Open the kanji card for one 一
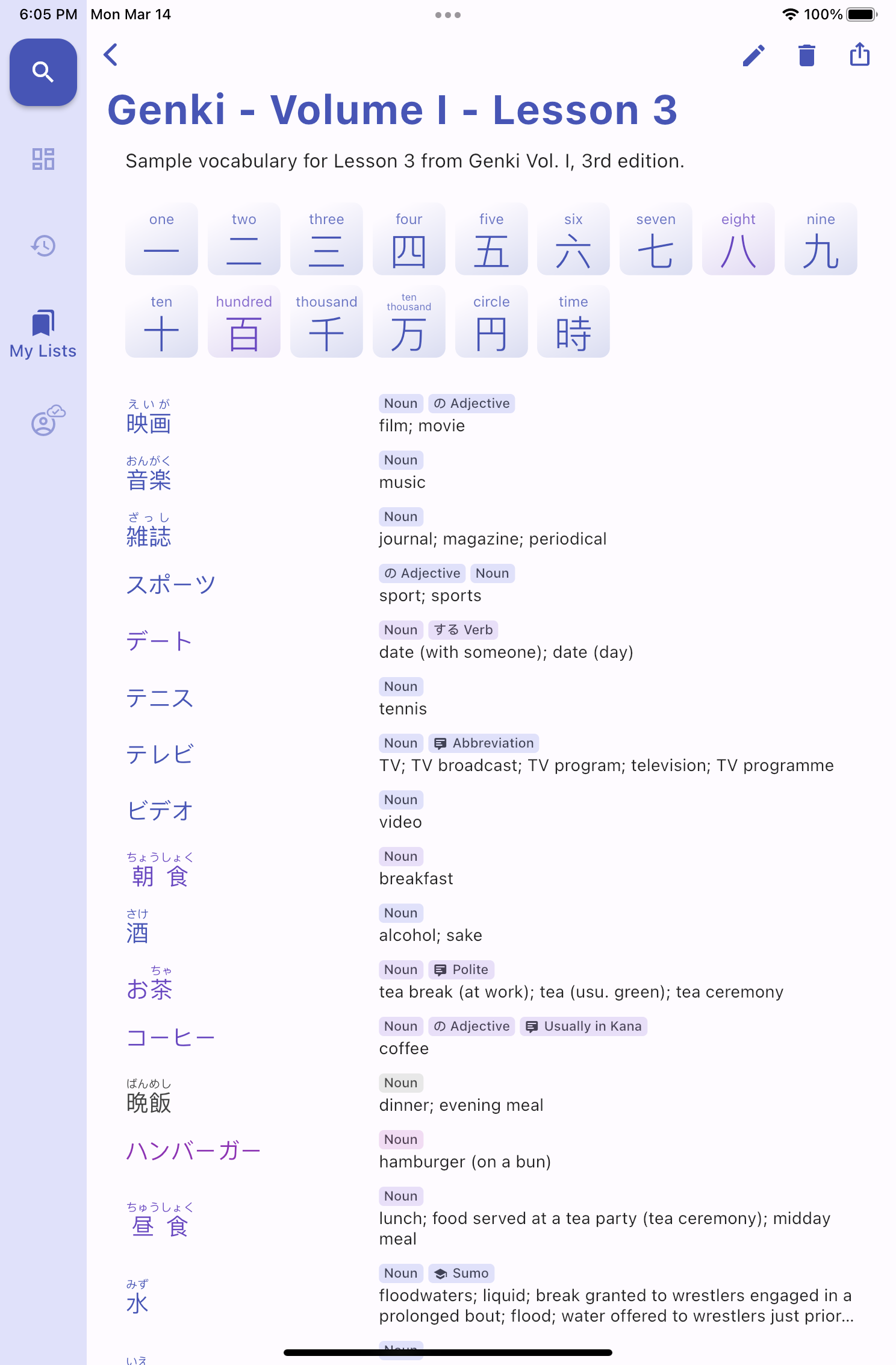The height and width of the screenshot is (1365, 896). (161, 239)
